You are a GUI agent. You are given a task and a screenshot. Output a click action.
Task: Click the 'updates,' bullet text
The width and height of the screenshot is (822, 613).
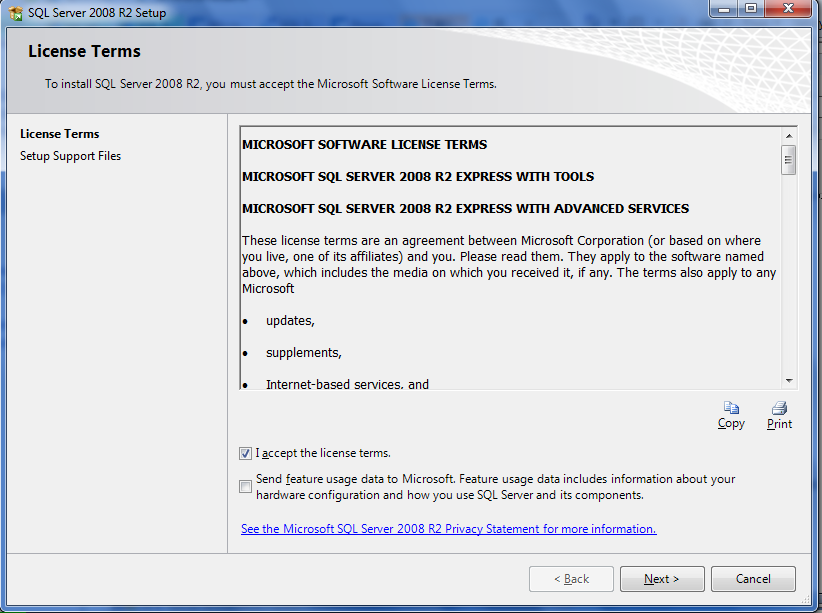(290, 321)
